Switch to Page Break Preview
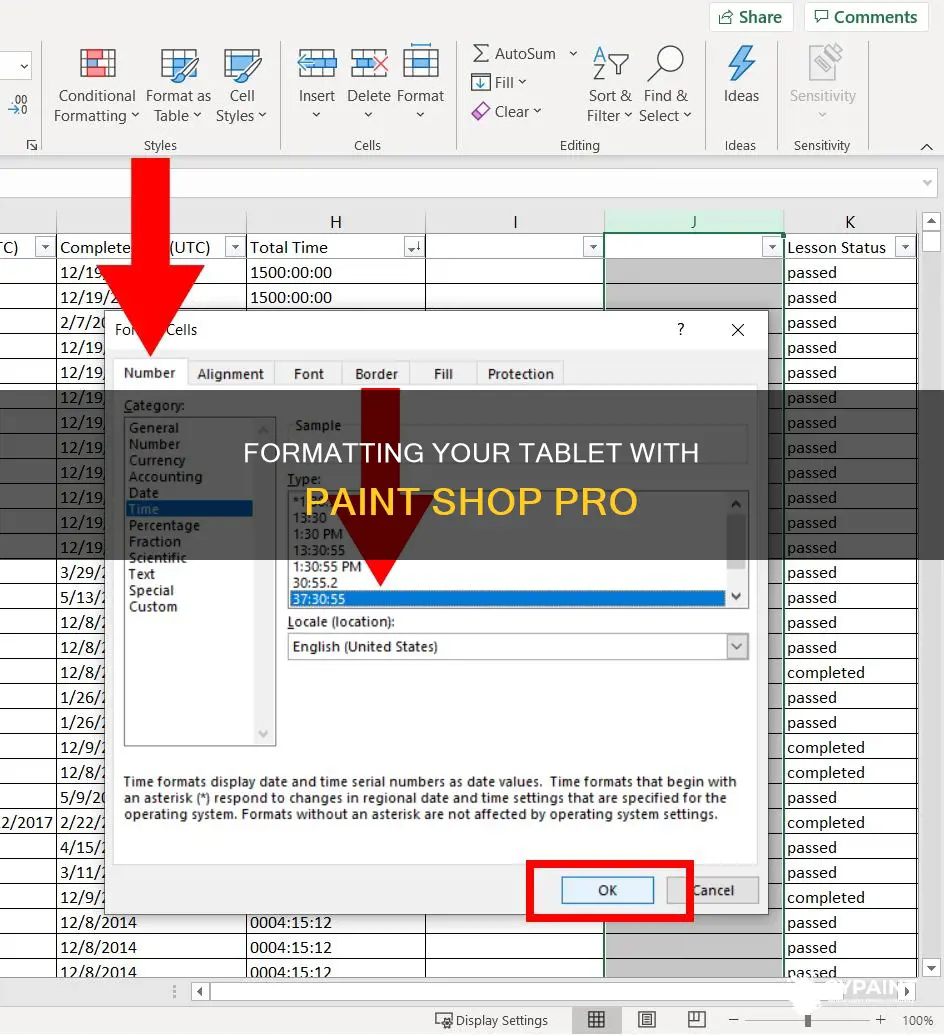This screenshot has width=944, height=1035. point(696,1020)
